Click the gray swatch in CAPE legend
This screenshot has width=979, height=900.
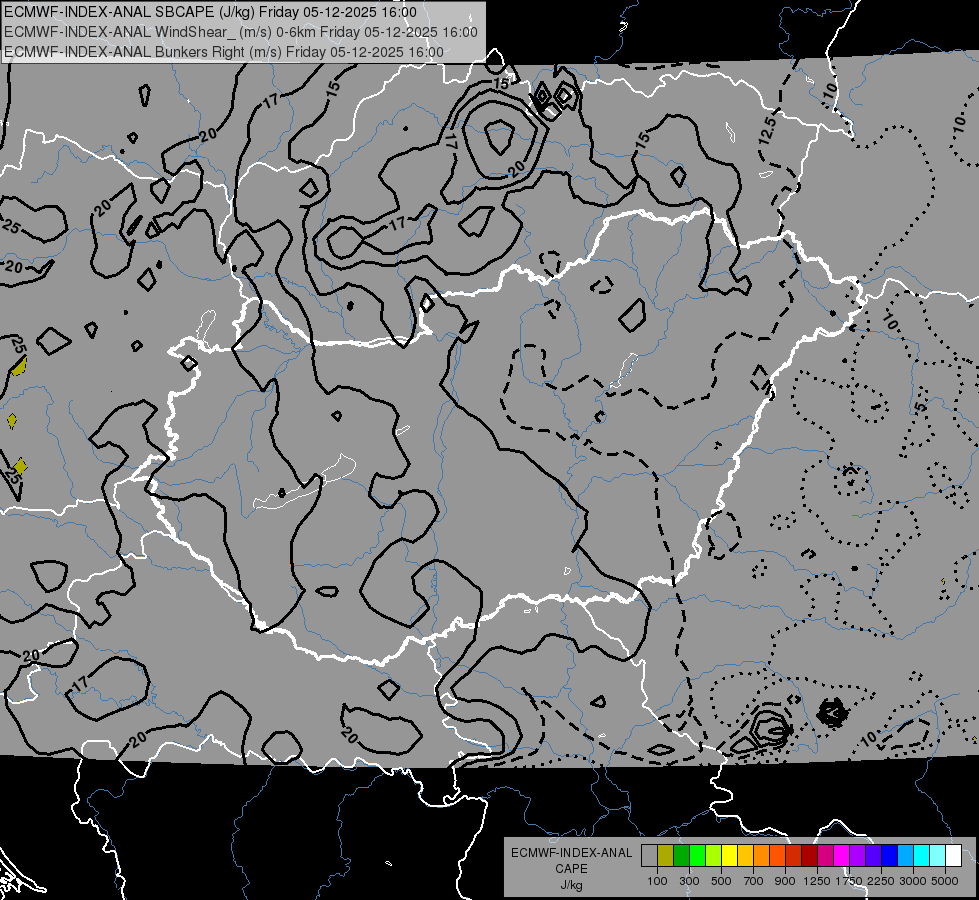point(649,856)
